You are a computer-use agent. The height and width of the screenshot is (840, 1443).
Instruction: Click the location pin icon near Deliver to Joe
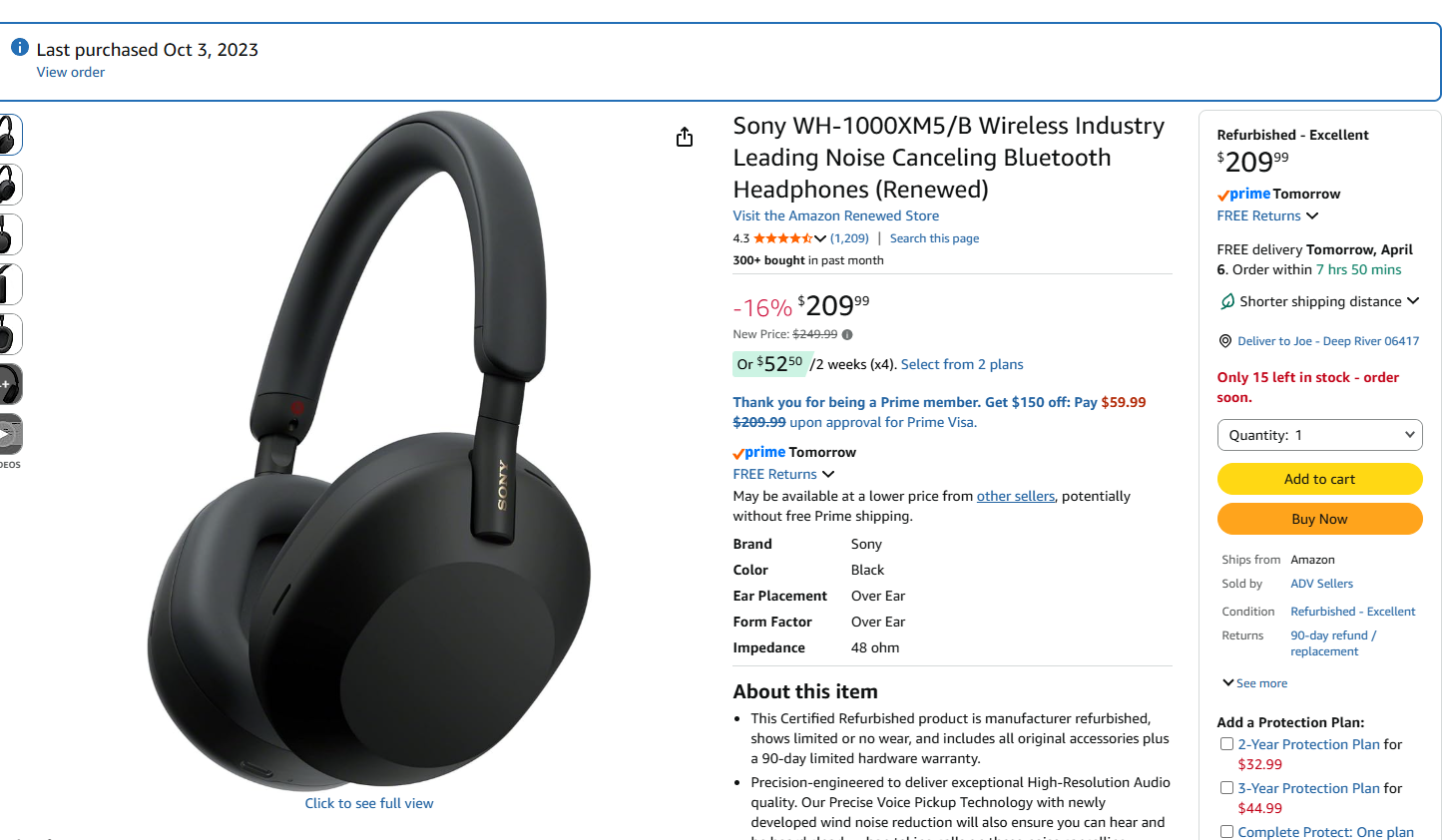pos(1225,341)
